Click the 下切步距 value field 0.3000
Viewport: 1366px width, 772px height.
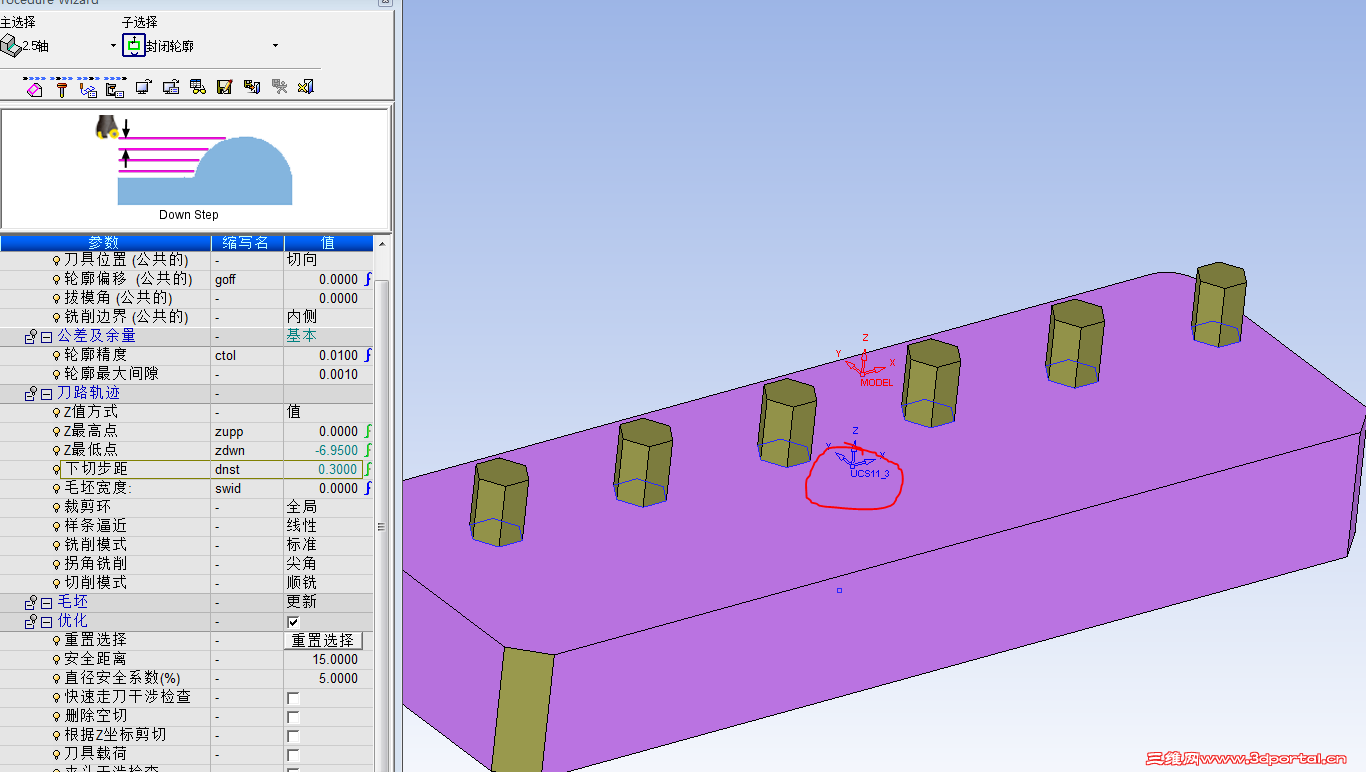click(x=322, y=469)
